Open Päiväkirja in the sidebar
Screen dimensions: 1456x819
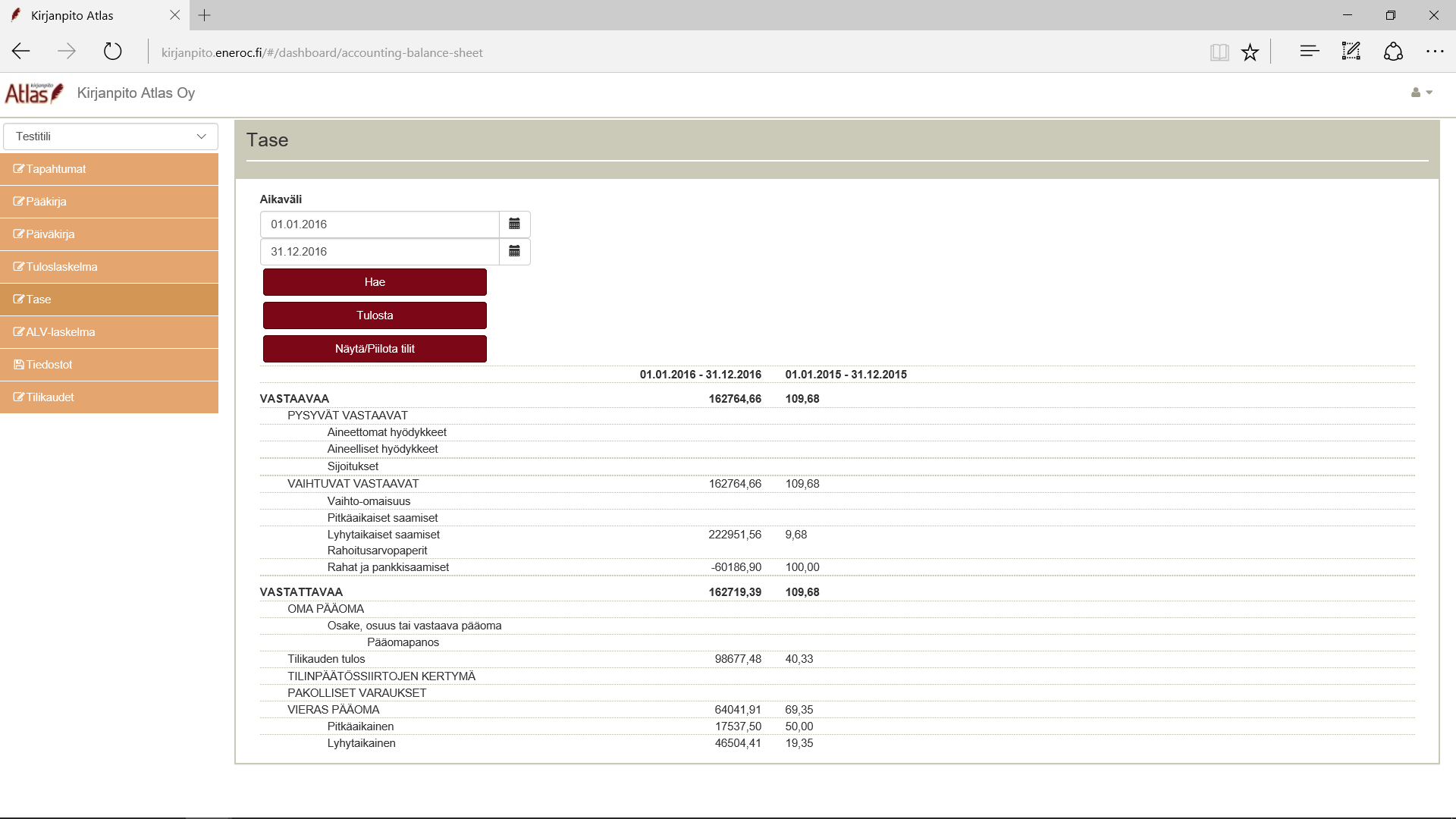click(109, 234)
